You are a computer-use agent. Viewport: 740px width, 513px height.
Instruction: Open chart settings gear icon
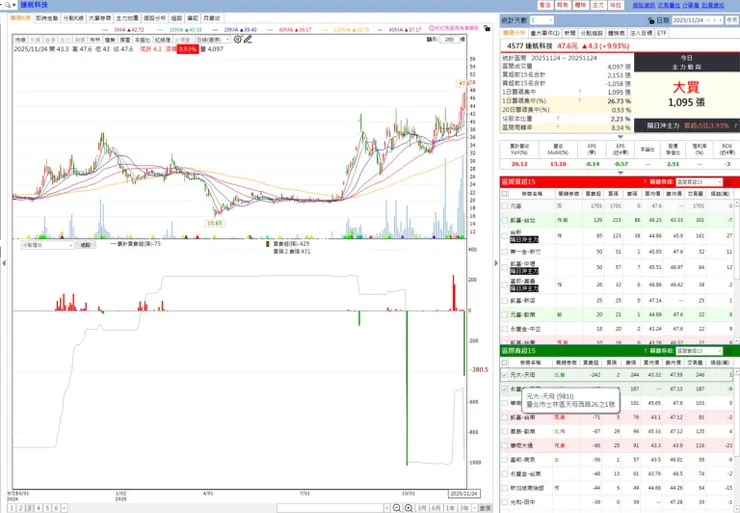[237, 40]
